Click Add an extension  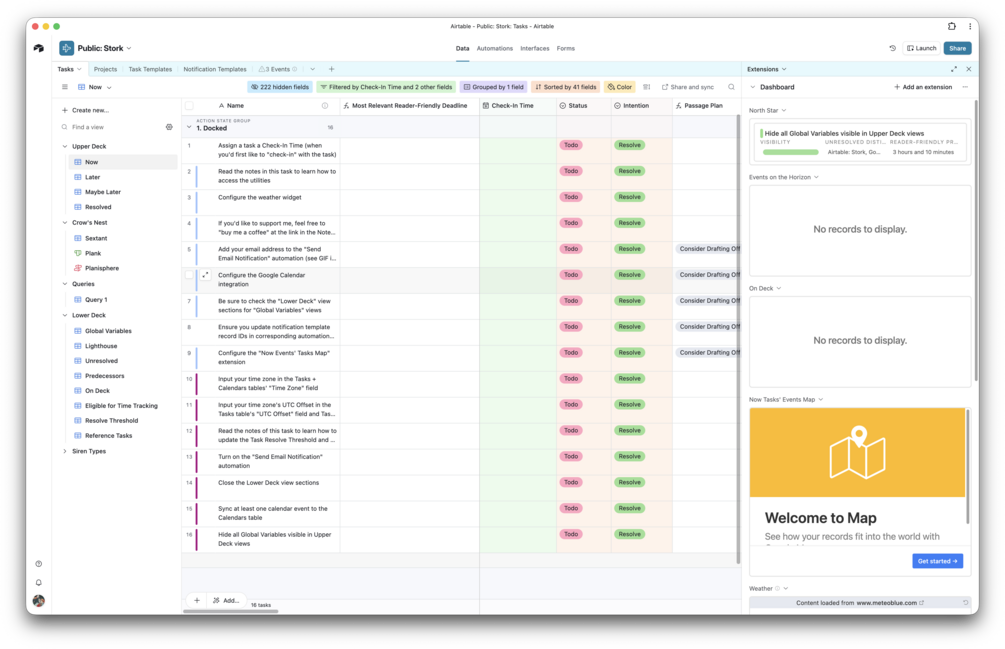click(x=923, y=87)
